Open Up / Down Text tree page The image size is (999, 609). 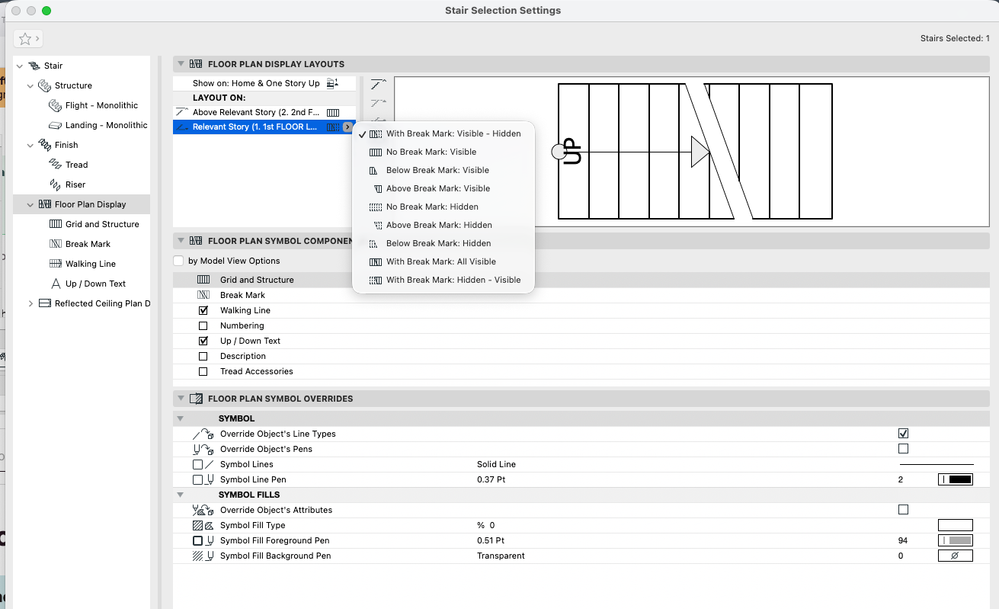coord(95,283)
